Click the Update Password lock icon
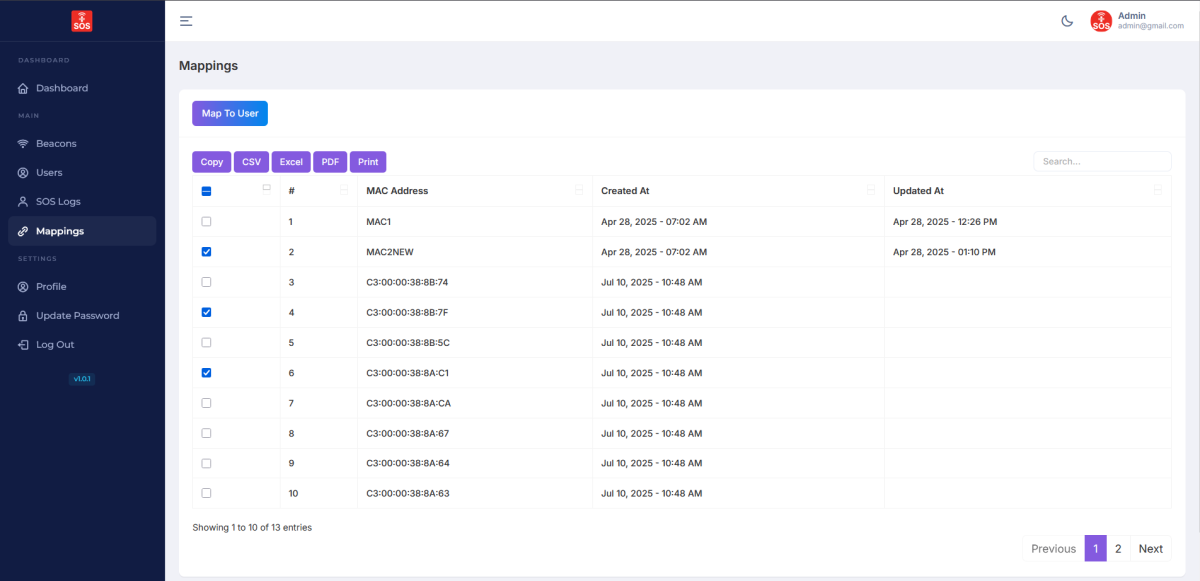 point(23,316)
